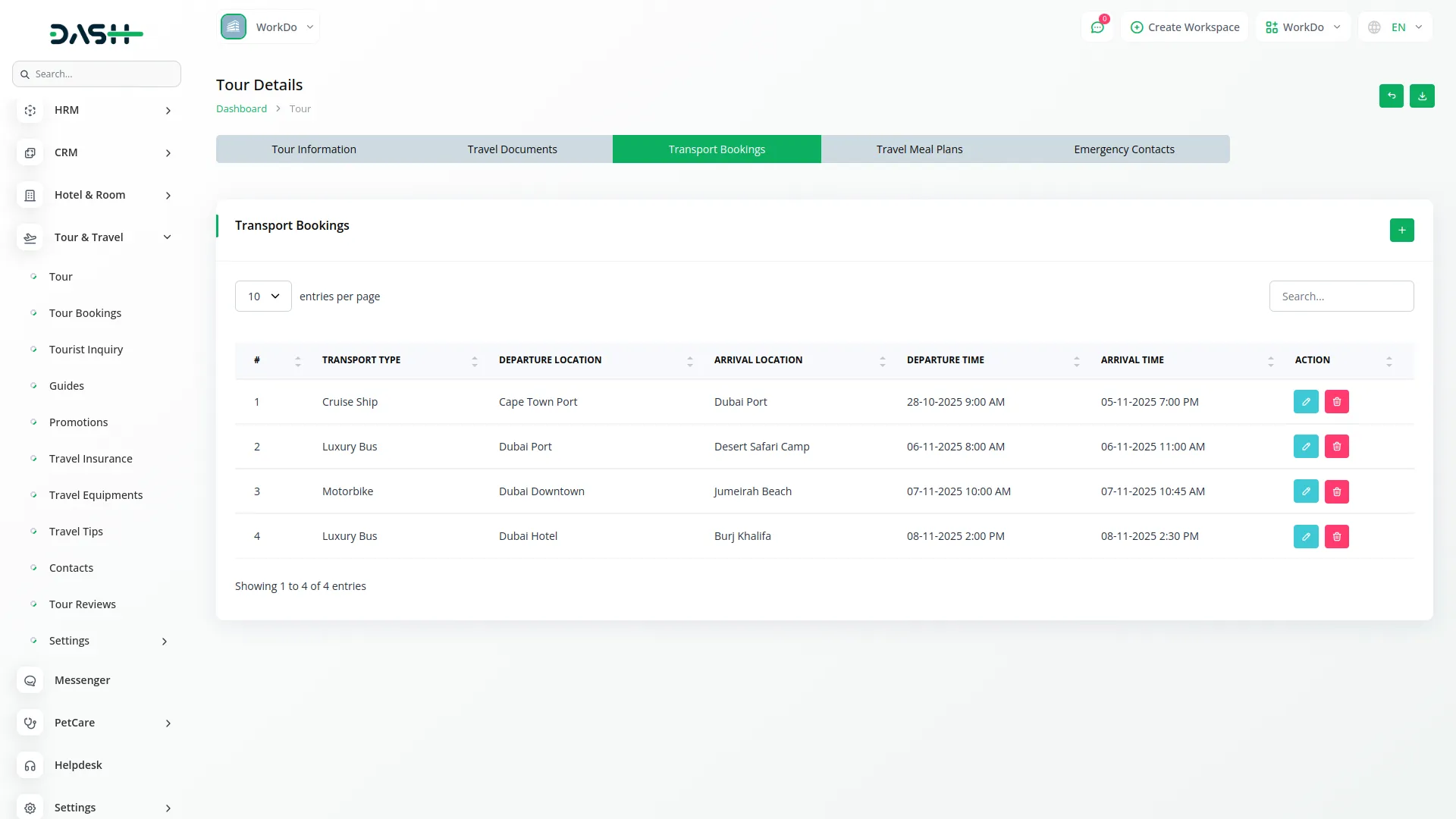Viewport: 1456px width, 819px height.
Task: Click the Messenger sidebar icon
Action: tap(30, 681)
